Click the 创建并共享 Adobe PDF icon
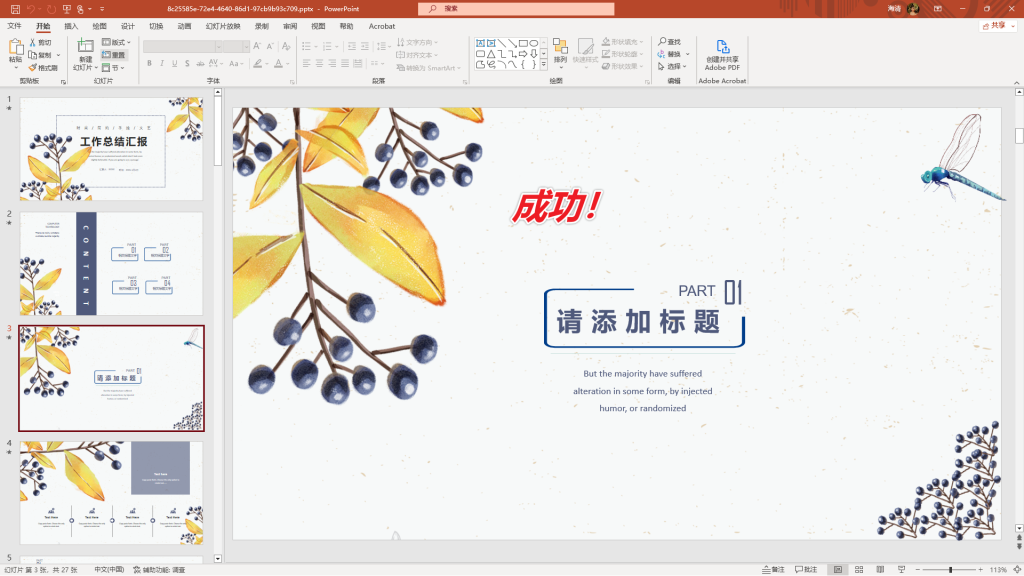 (x=721, y=50)
